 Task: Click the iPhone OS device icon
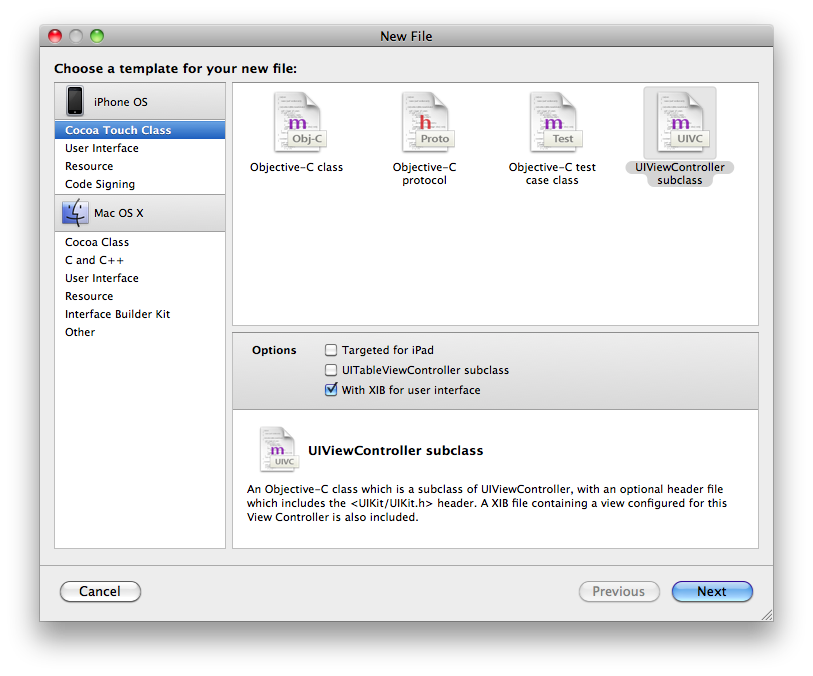click(x=75, y=101)
